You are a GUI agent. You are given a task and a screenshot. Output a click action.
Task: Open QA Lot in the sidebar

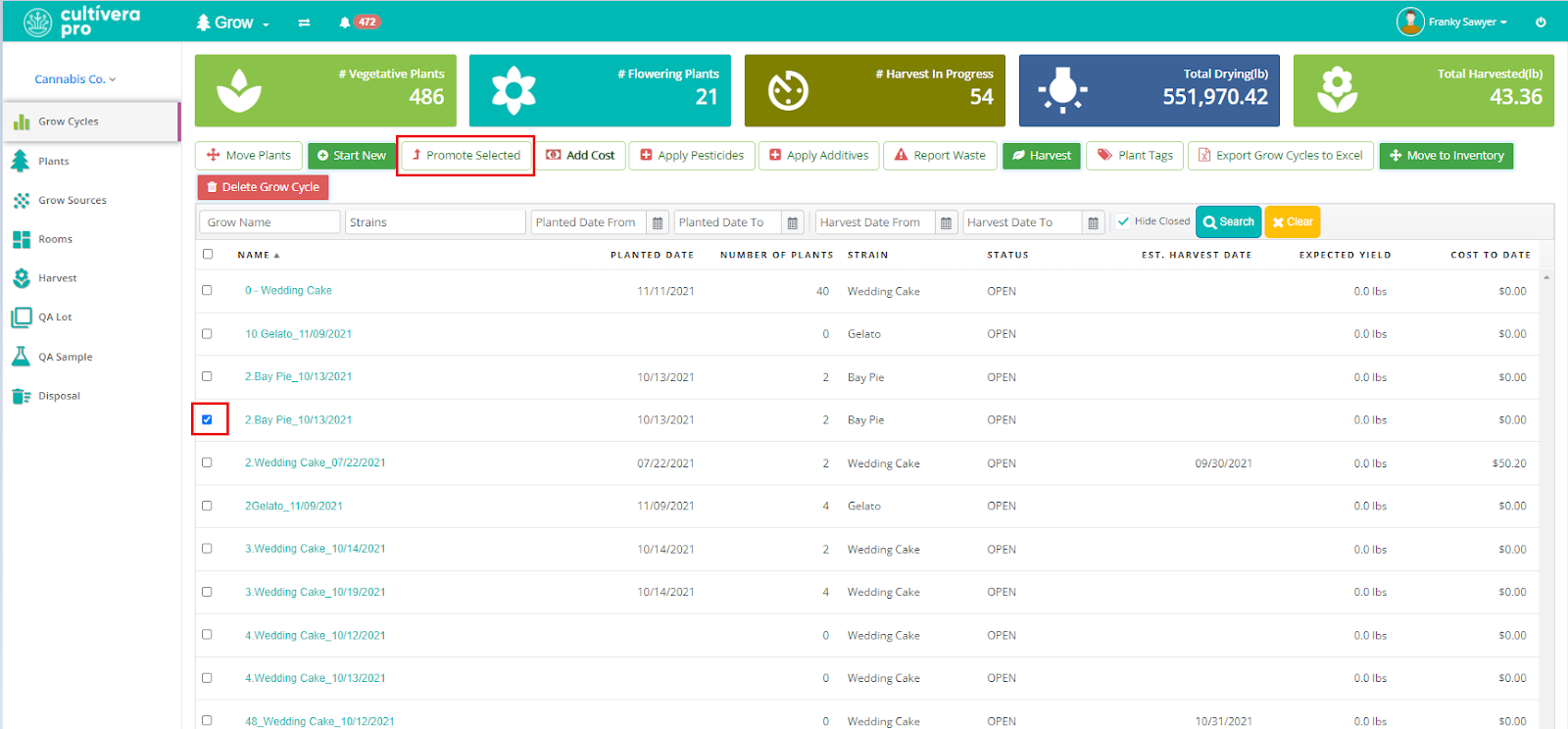[91, 317]
